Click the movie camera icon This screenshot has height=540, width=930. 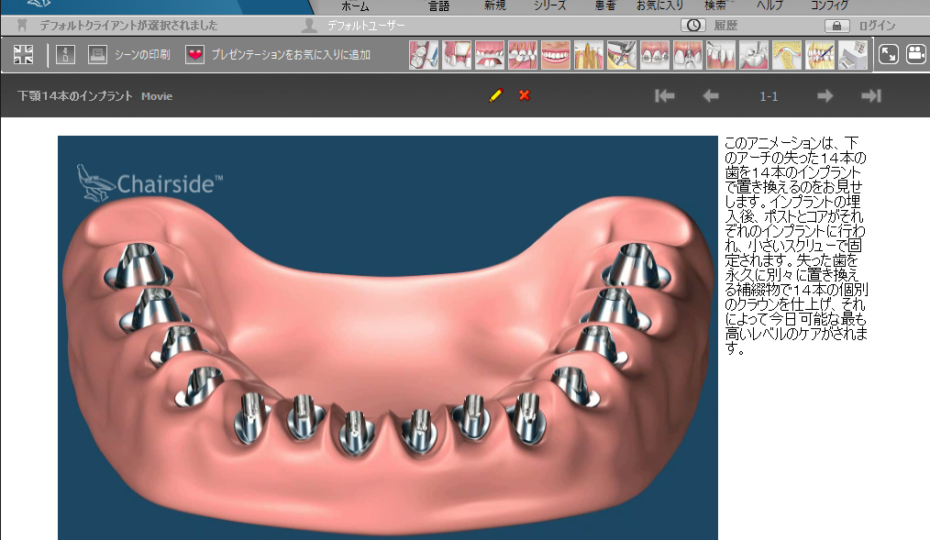coord(916,55)
